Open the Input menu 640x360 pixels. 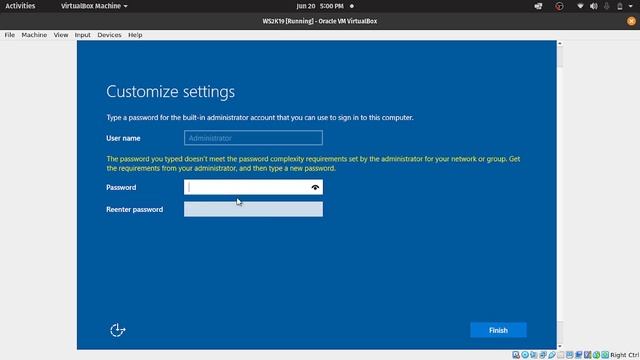coord(82,35)
